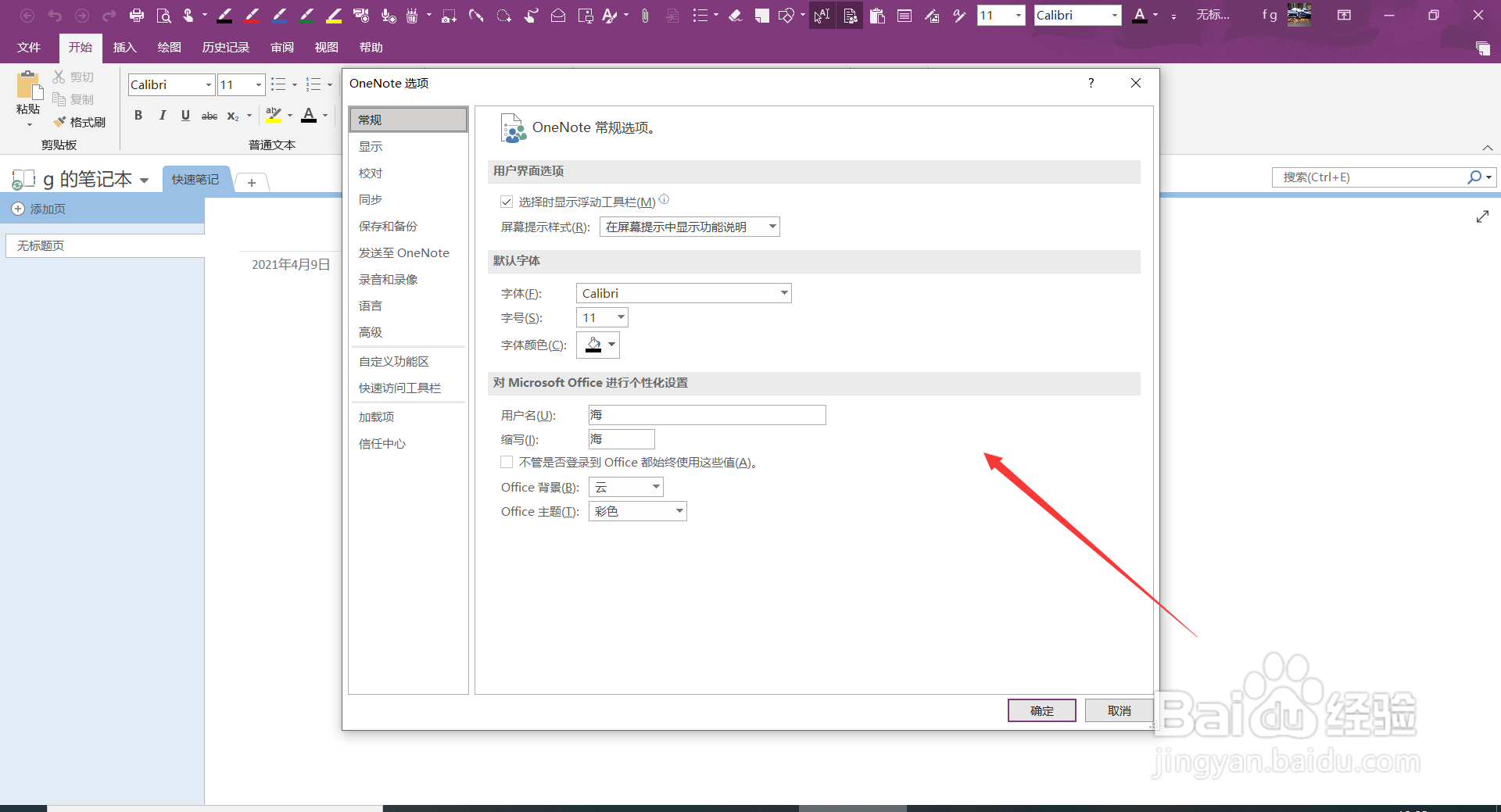Image resolution: width=1501 pixels, height=812 pixels.
Task: Toggle the show mini toolbar on selection checkbox
Action: [507, 202]
